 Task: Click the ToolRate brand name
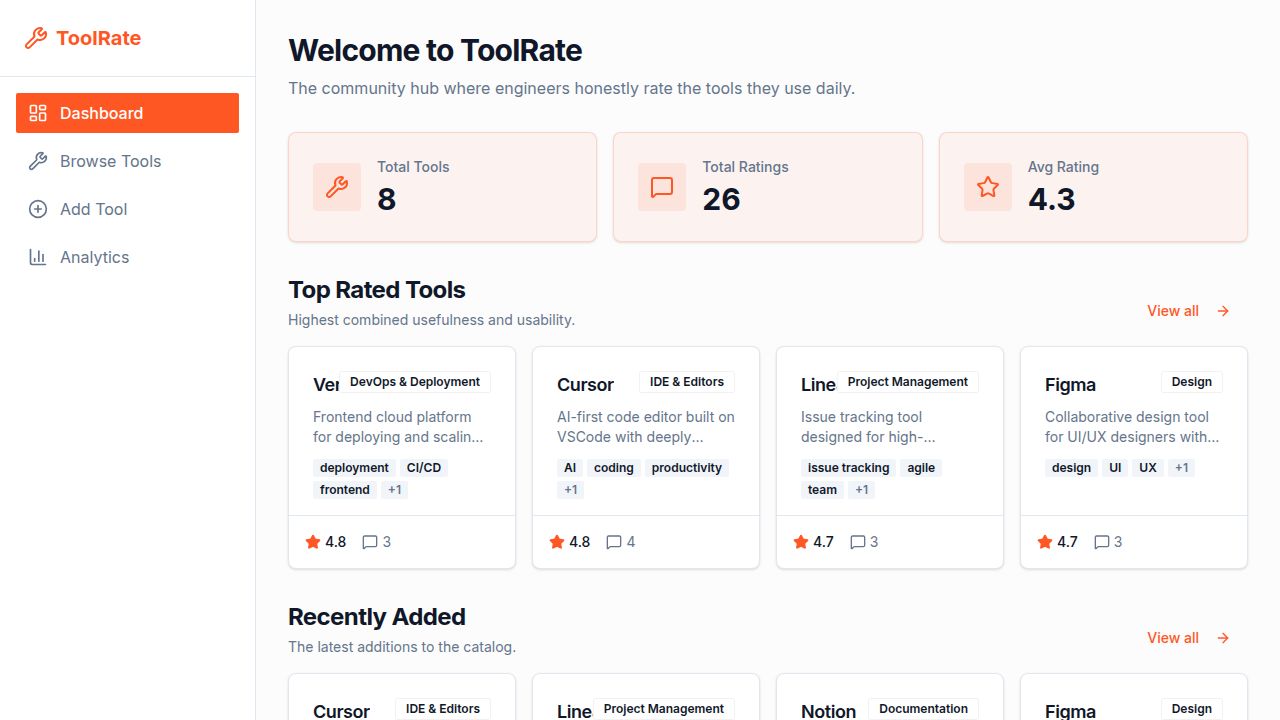coord(98,38)
